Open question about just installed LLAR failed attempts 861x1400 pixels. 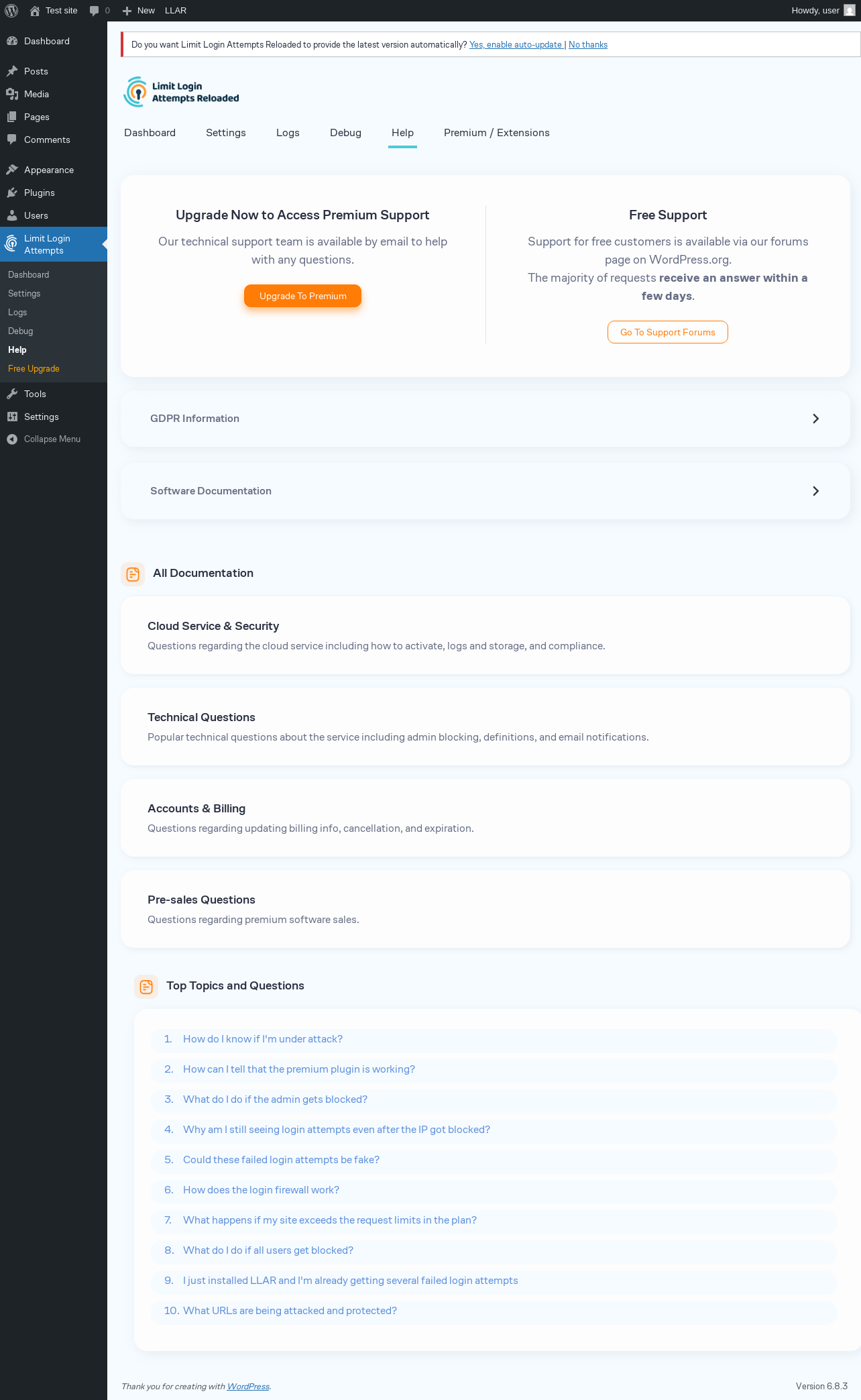click(x=351, y=1281)
